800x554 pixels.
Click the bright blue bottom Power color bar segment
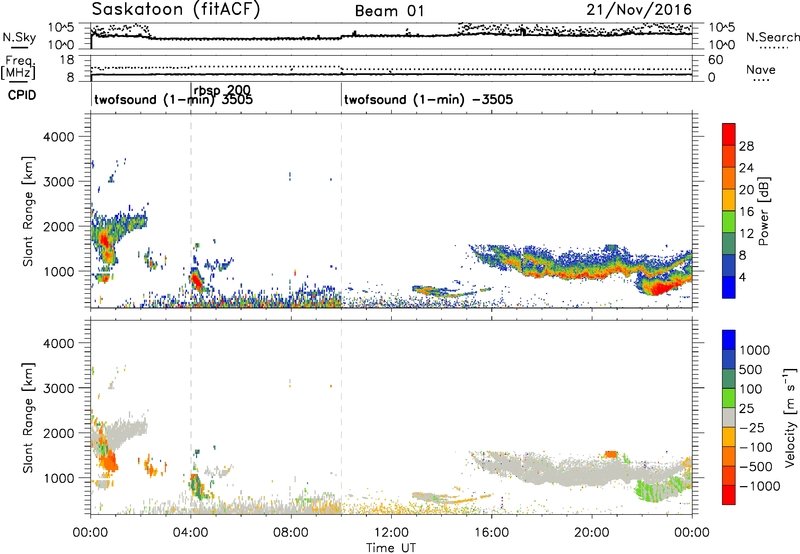[729, 287]
